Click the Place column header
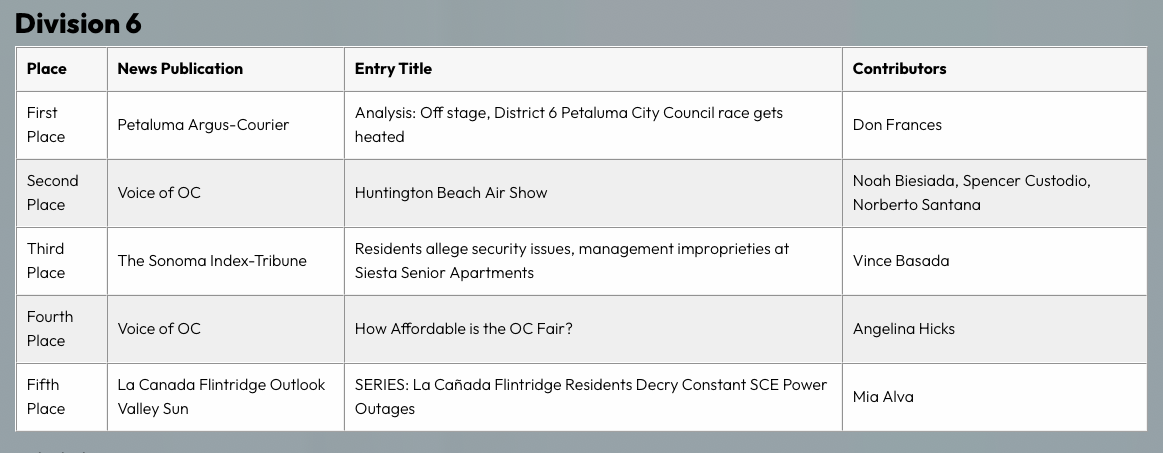Image resolution: width=1163 pixels, height=453 pixels. 47,69
